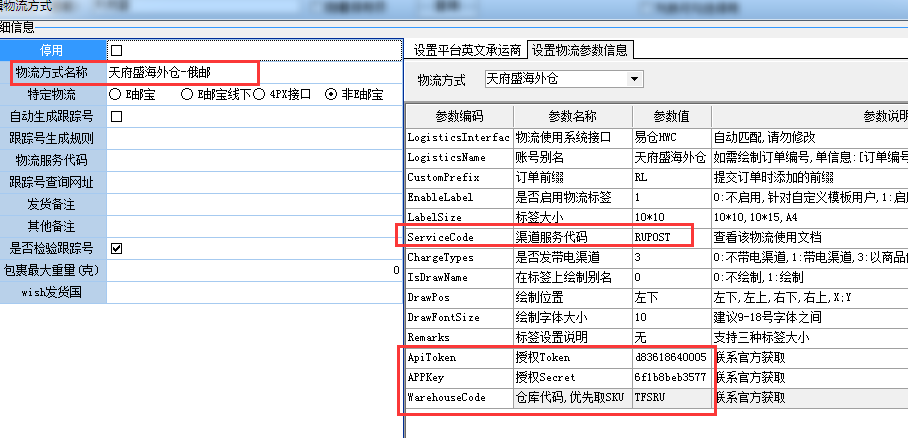Switch to 设置平台英文承运商 tab
The height and width of the screenshot is (438, 908).
click(466, 51)
